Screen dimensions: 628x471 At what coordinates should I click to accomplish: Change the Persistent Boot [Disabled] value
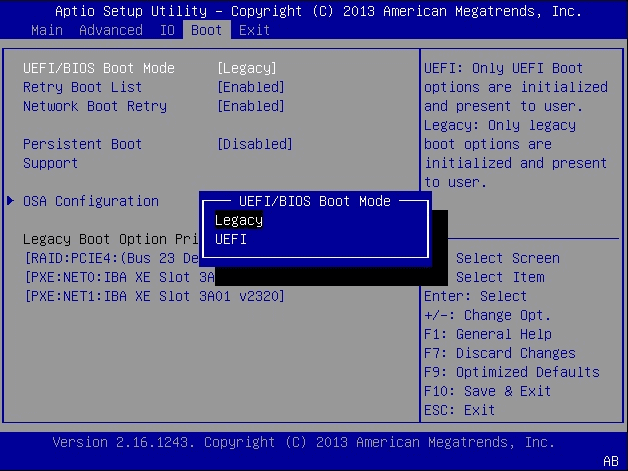254,144
